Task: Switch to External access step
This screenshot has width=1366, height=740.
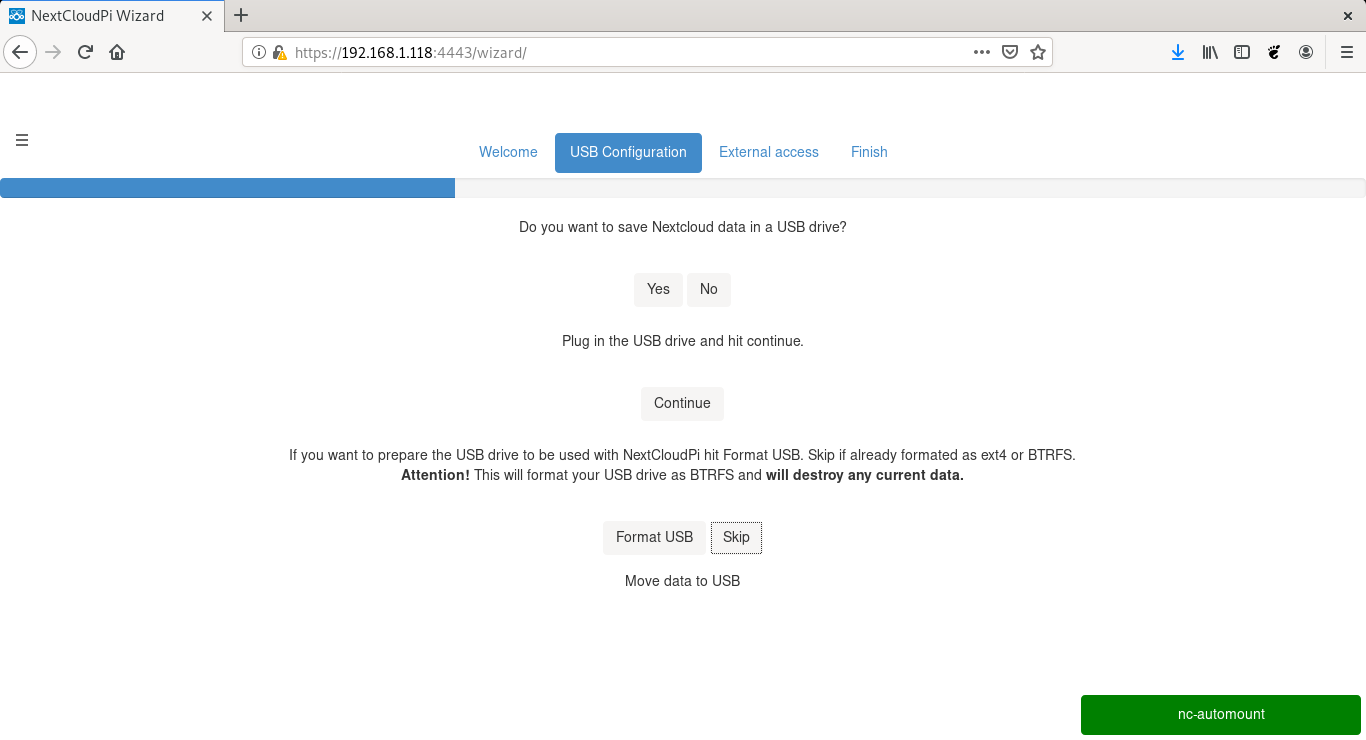Action: point(769,152)
